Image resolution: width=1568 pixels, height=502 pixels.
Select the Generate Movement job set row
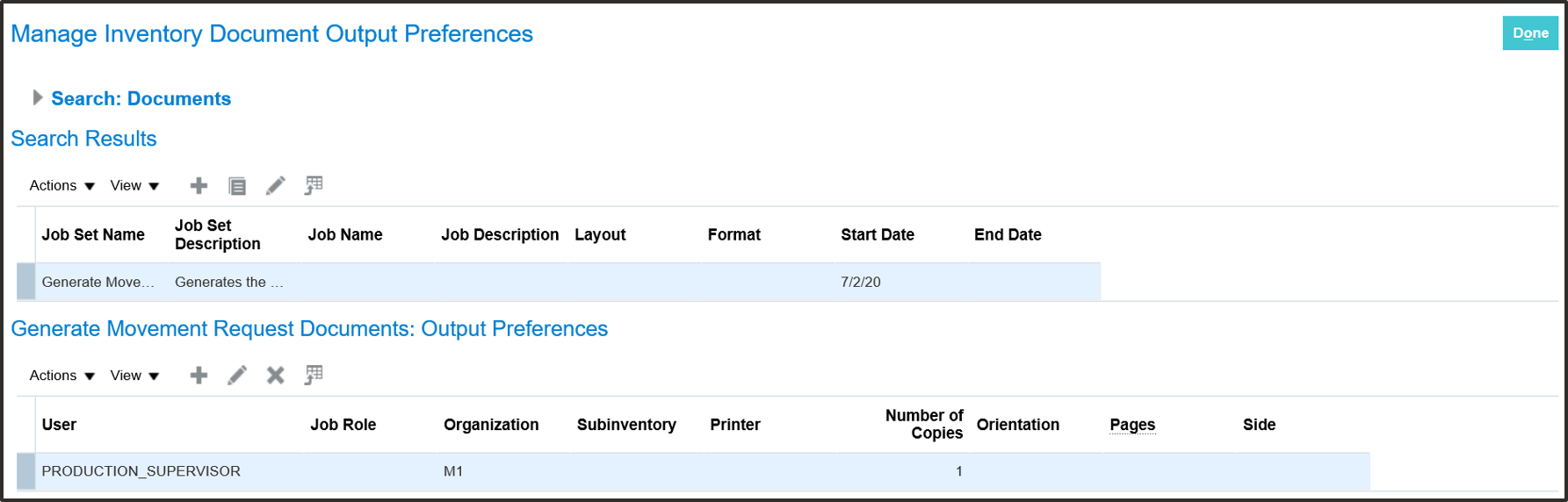coord(98,282)
